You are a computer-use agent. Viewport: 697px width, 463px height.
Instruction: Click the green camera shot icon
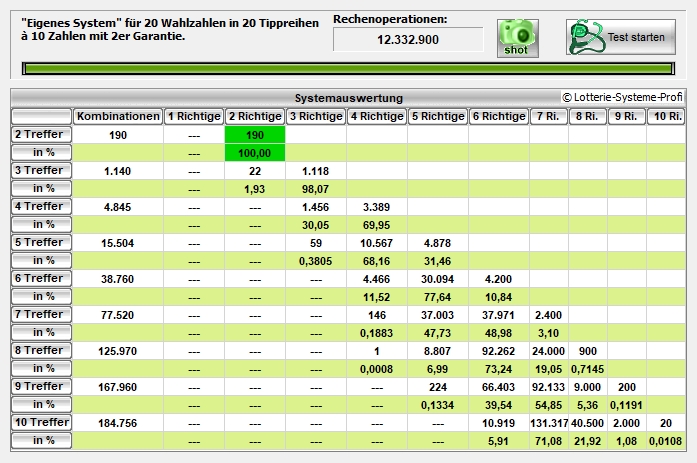517,38
